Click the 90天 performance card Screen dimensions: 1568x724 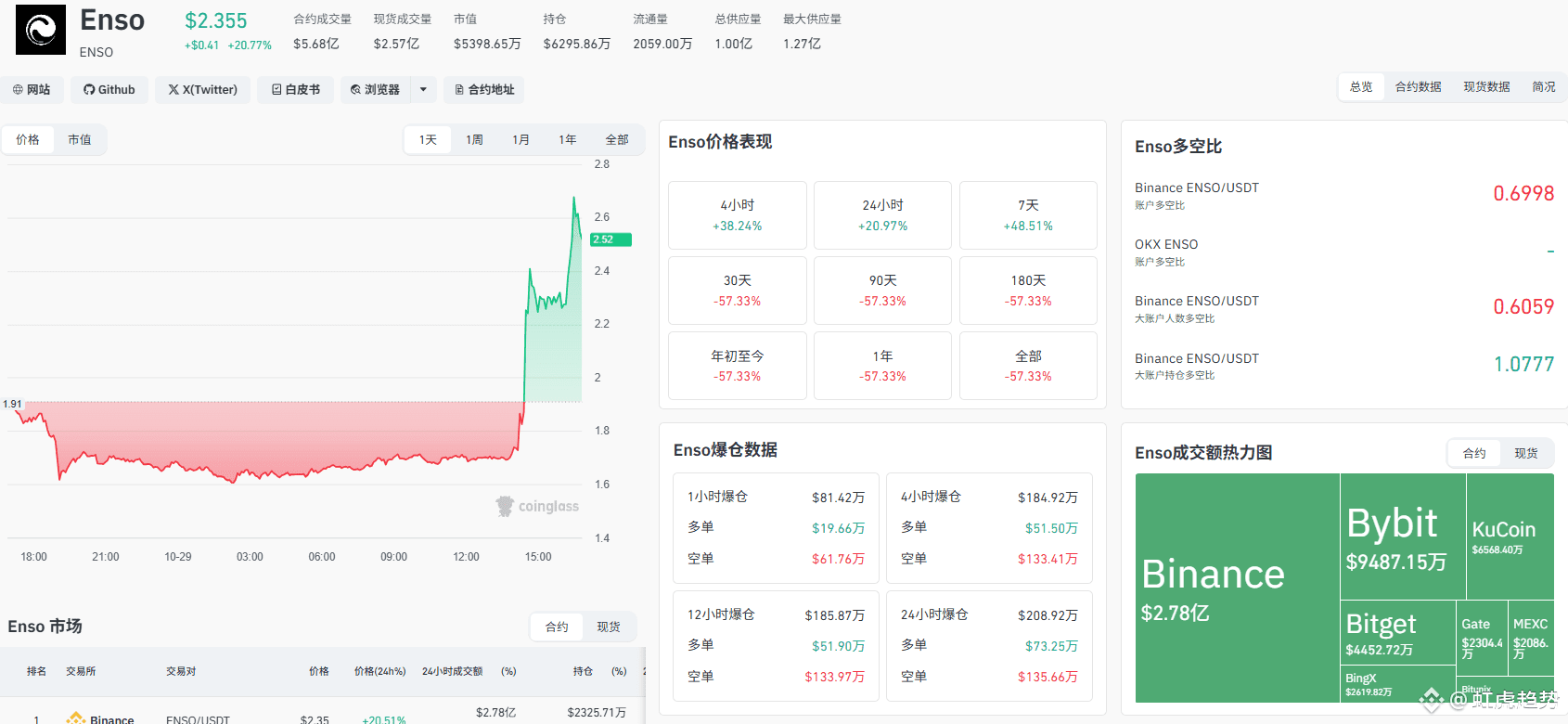(x=882, y=291)
